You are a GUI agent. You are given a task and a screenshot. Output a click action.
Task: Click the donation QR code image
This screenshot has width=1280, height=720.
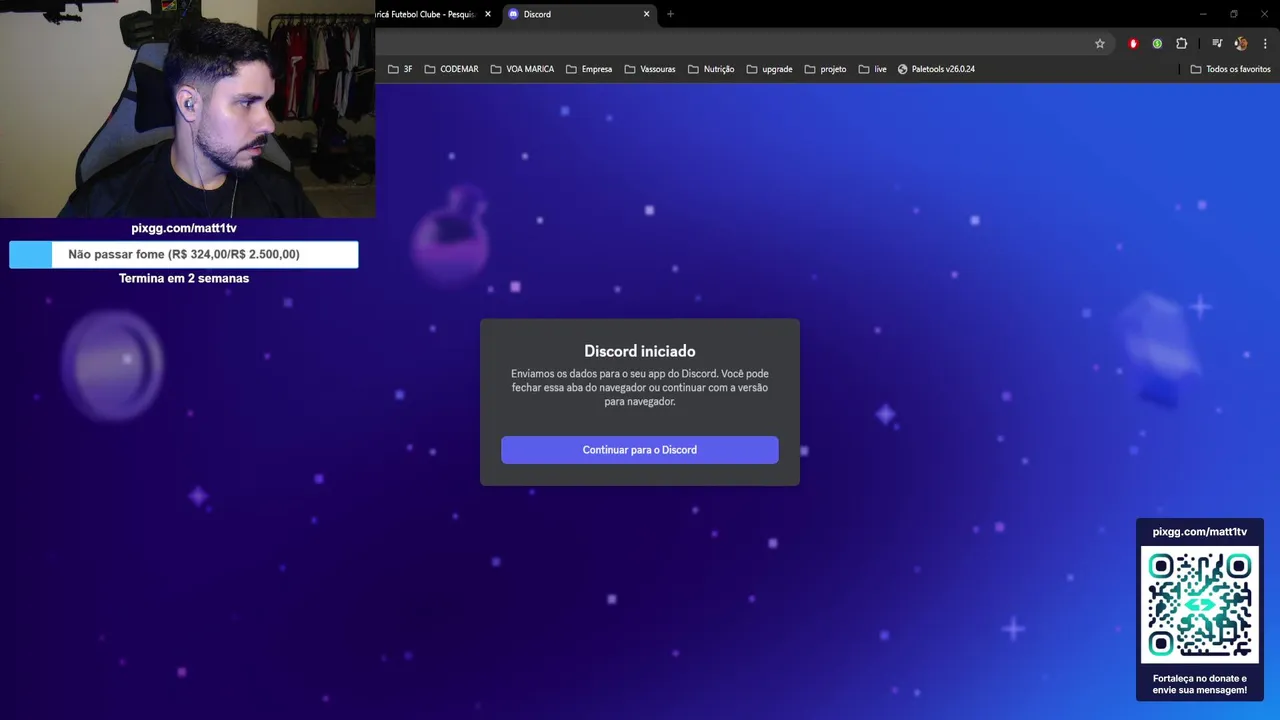click(x=1200, y=604)
